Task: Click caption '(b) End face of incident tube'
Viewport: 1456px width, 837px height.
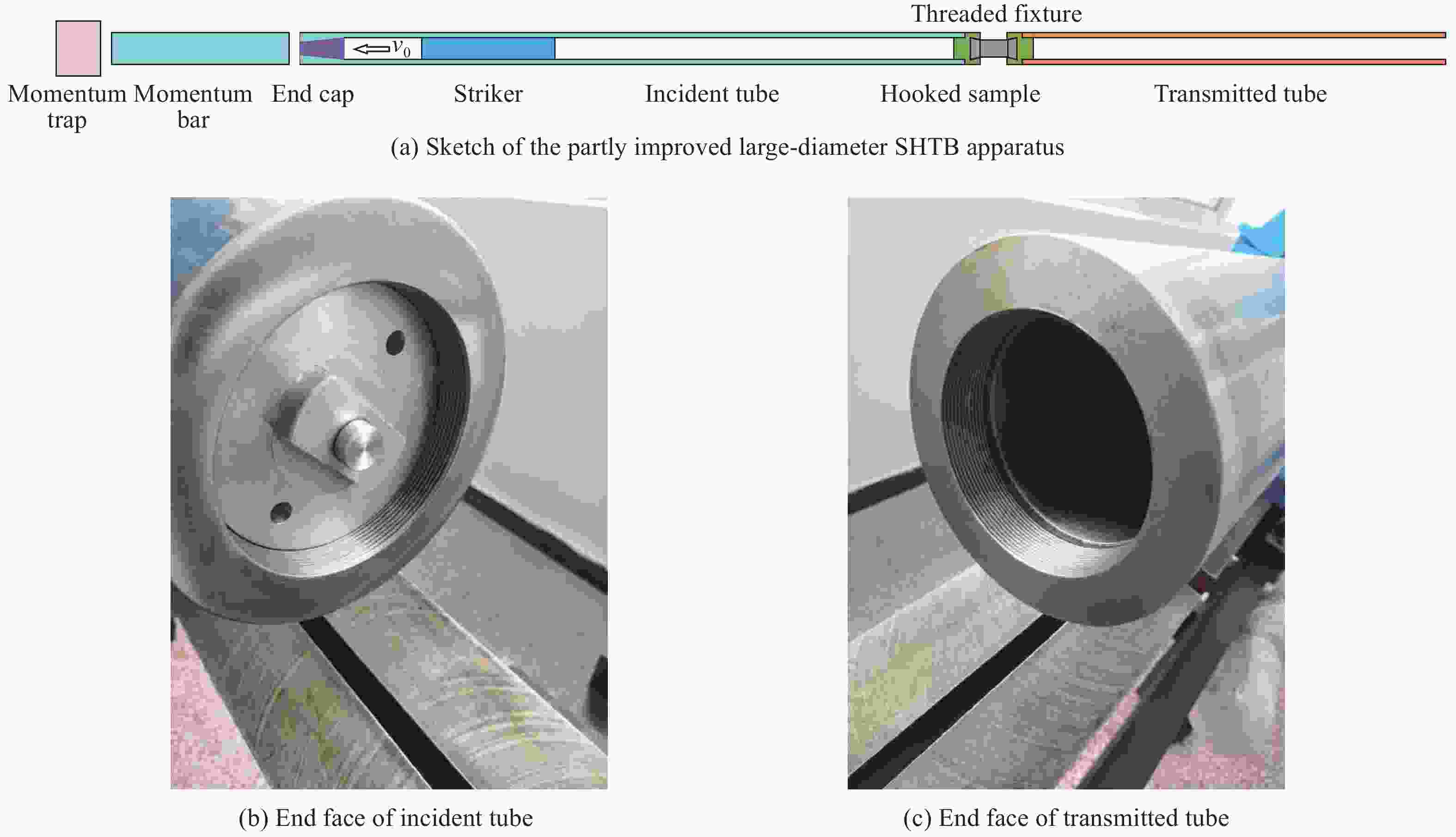Action: point(385,818)
